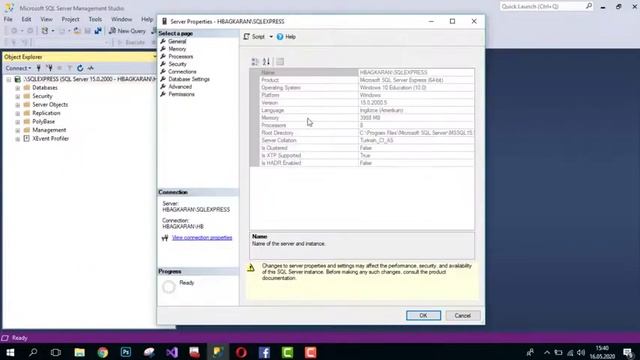Expand the XEvent Profiler node
Viewport: 640px width, 360px height.
[18, 139]
